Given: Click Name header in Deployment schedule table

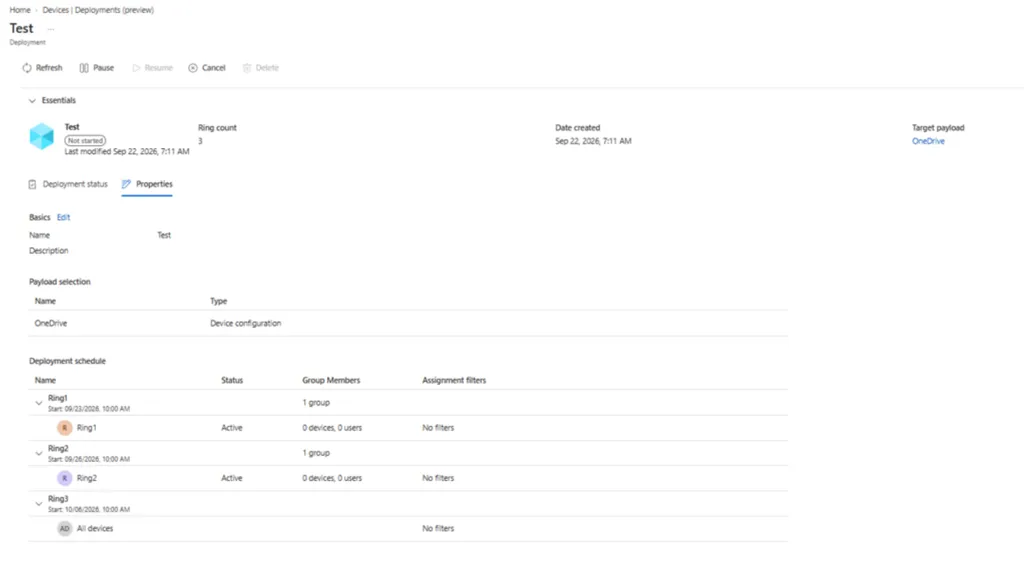Looking at the screenshot, I should tap(45, 380).
